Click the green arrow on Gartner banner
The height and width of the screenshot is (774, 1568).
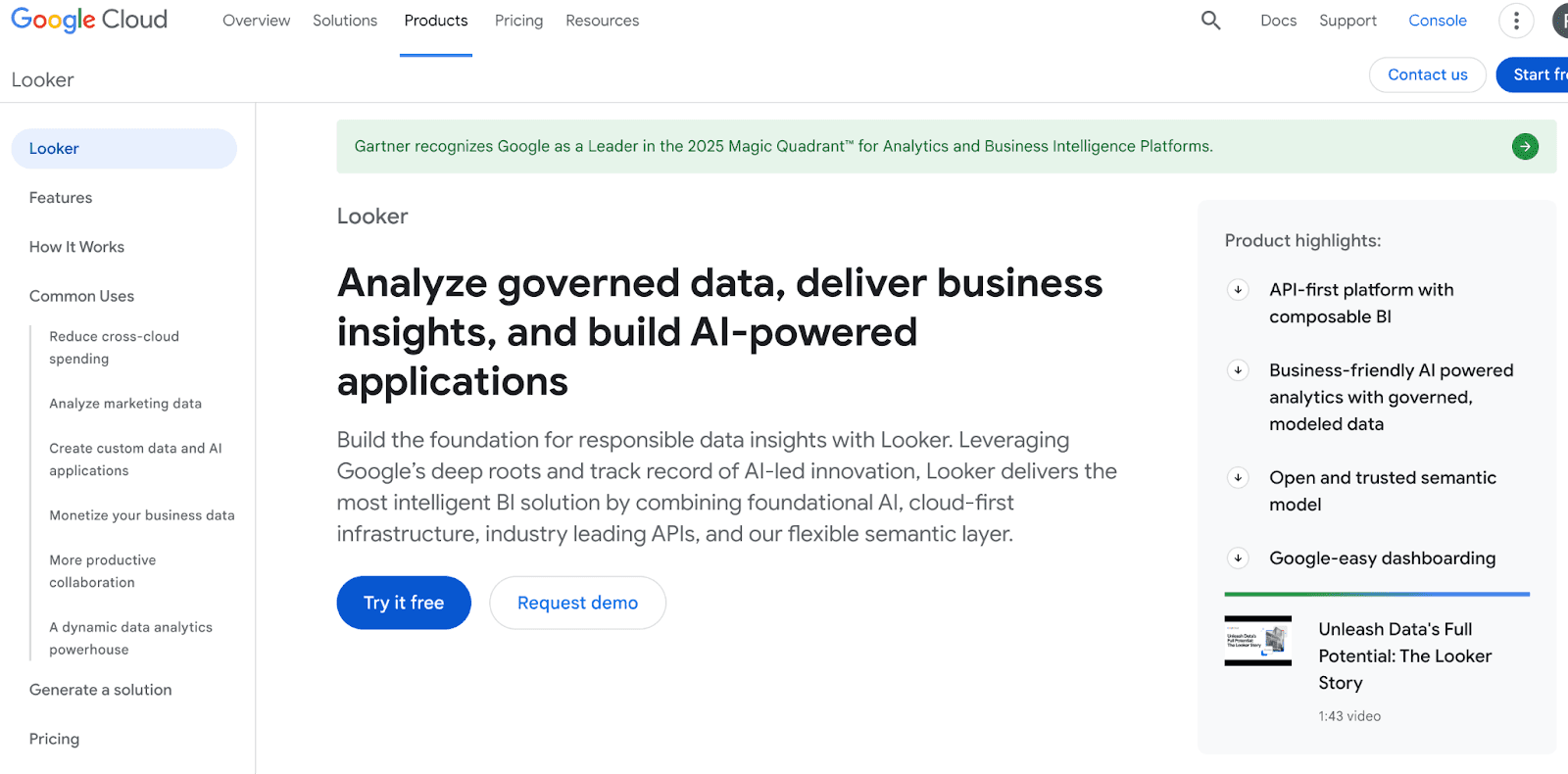1525,147
